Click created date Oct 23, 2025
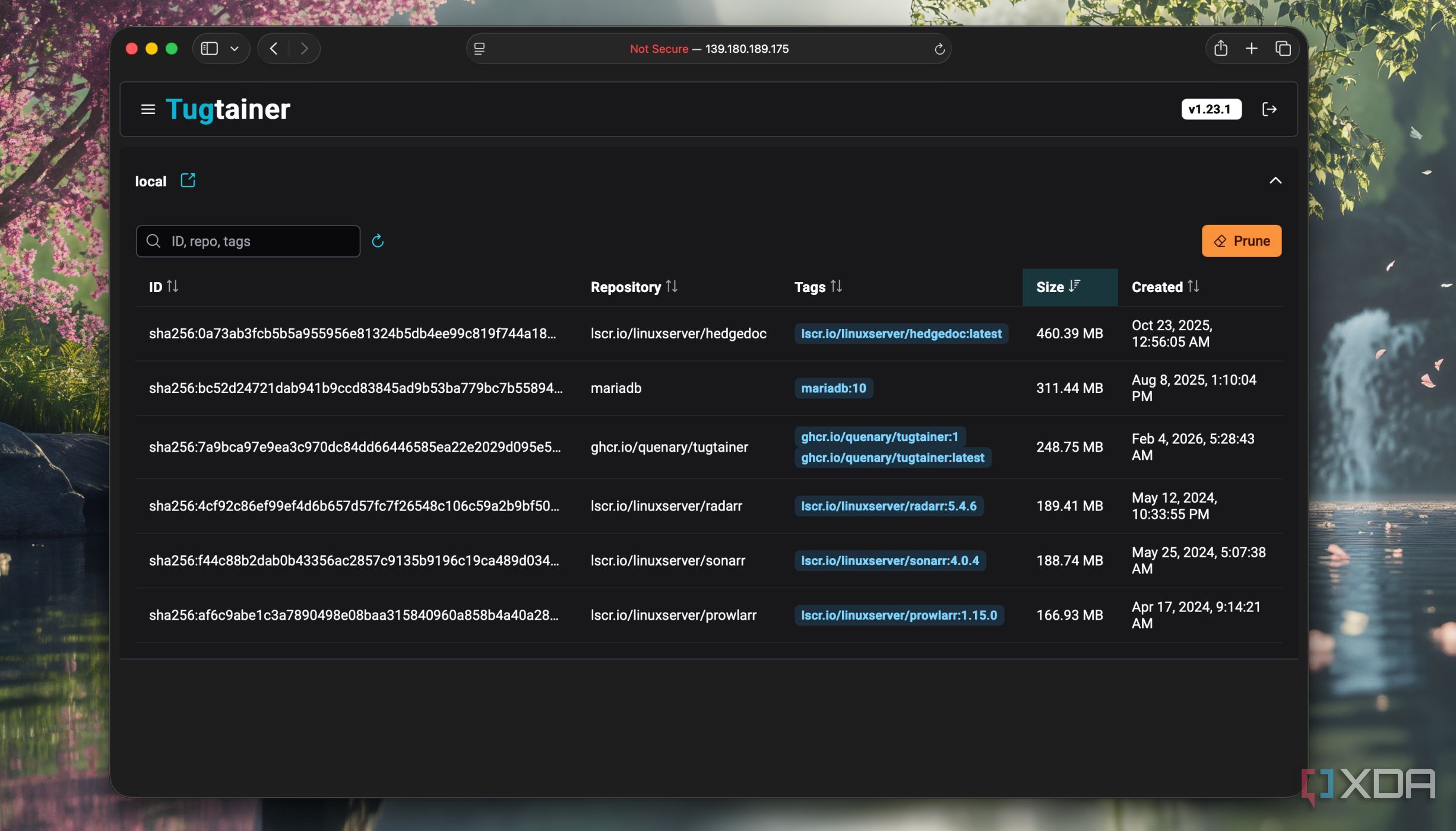 tap(1172, 334)
